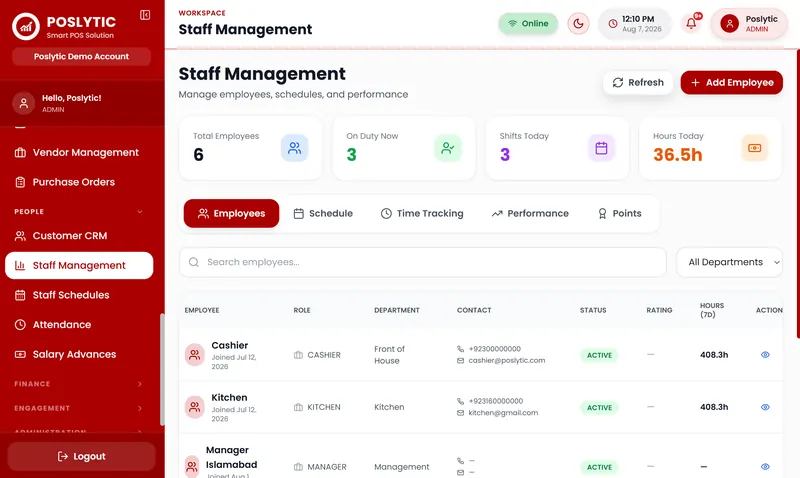Open the Performance tab

point(530,213)
